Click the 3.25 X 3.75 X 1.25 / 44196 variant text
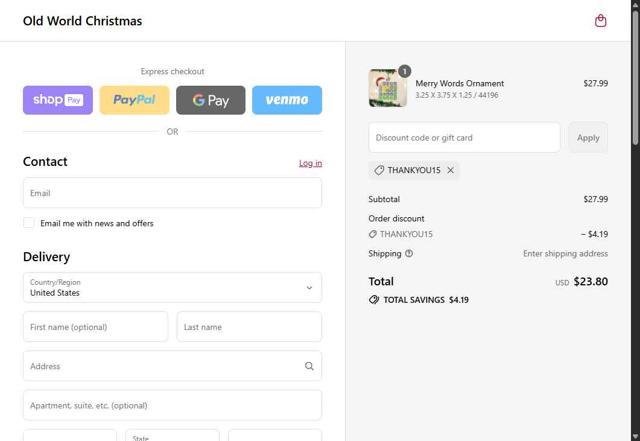The image size is (640, 441). tap(457, 95)
